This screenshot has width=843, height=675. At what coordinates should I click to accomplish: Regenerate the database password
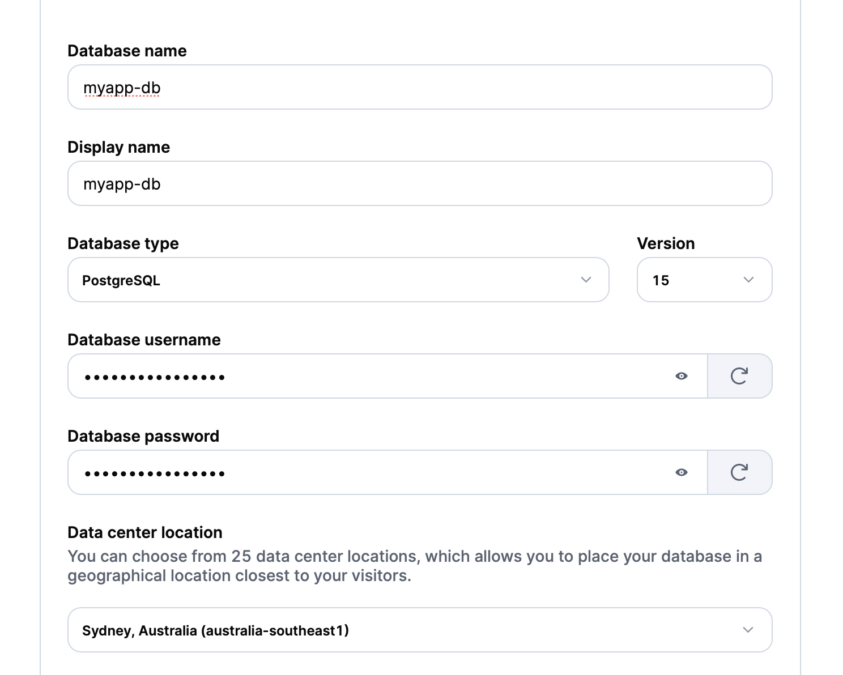pos(739,472)
